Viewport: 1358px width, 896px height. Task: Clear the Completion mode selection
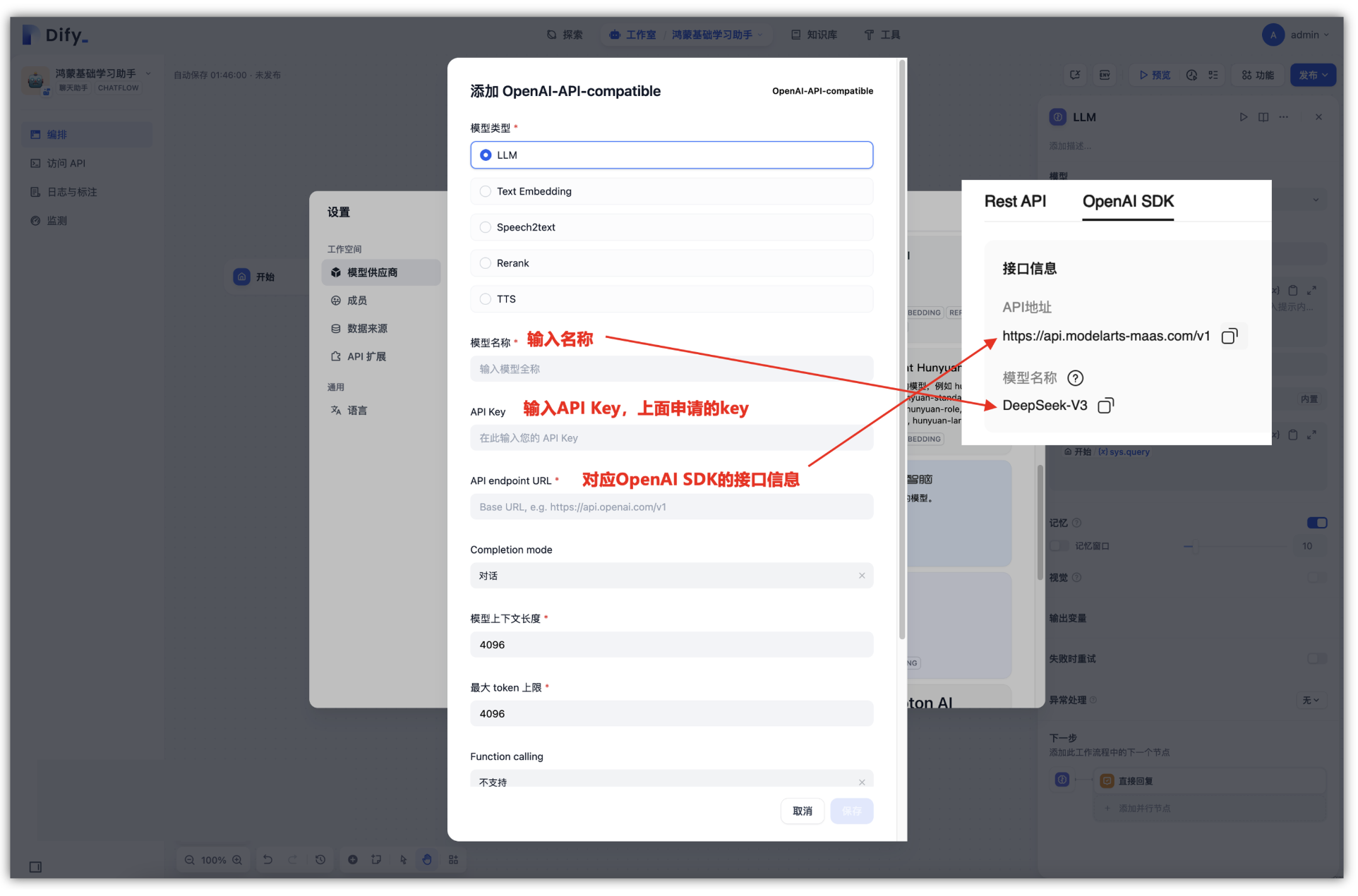click(x=861, y=576)
